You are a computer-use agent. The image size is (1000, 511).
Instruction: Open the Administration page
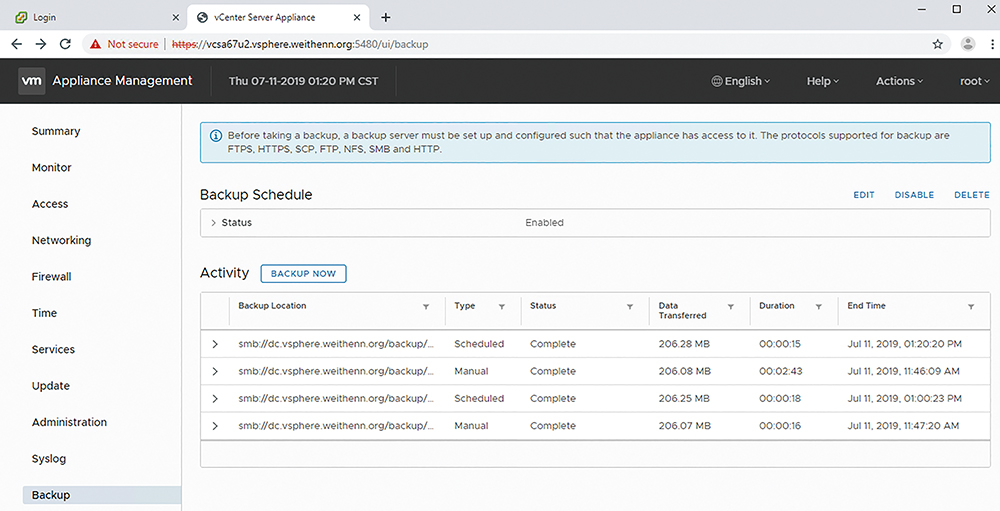[x=70, y=422]
